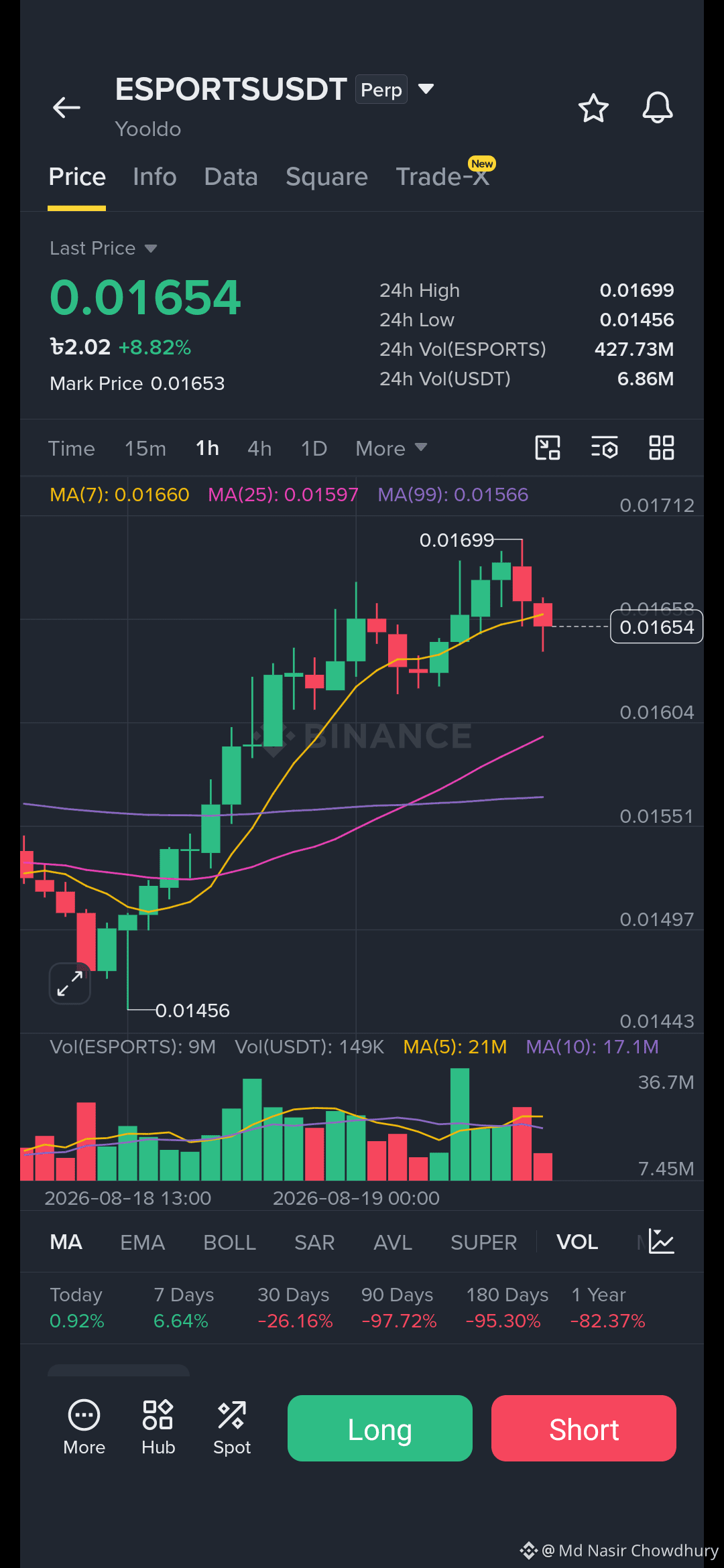The image size is (724, 1568).
Task: Open the Trade-X tab
Action: 442,177
